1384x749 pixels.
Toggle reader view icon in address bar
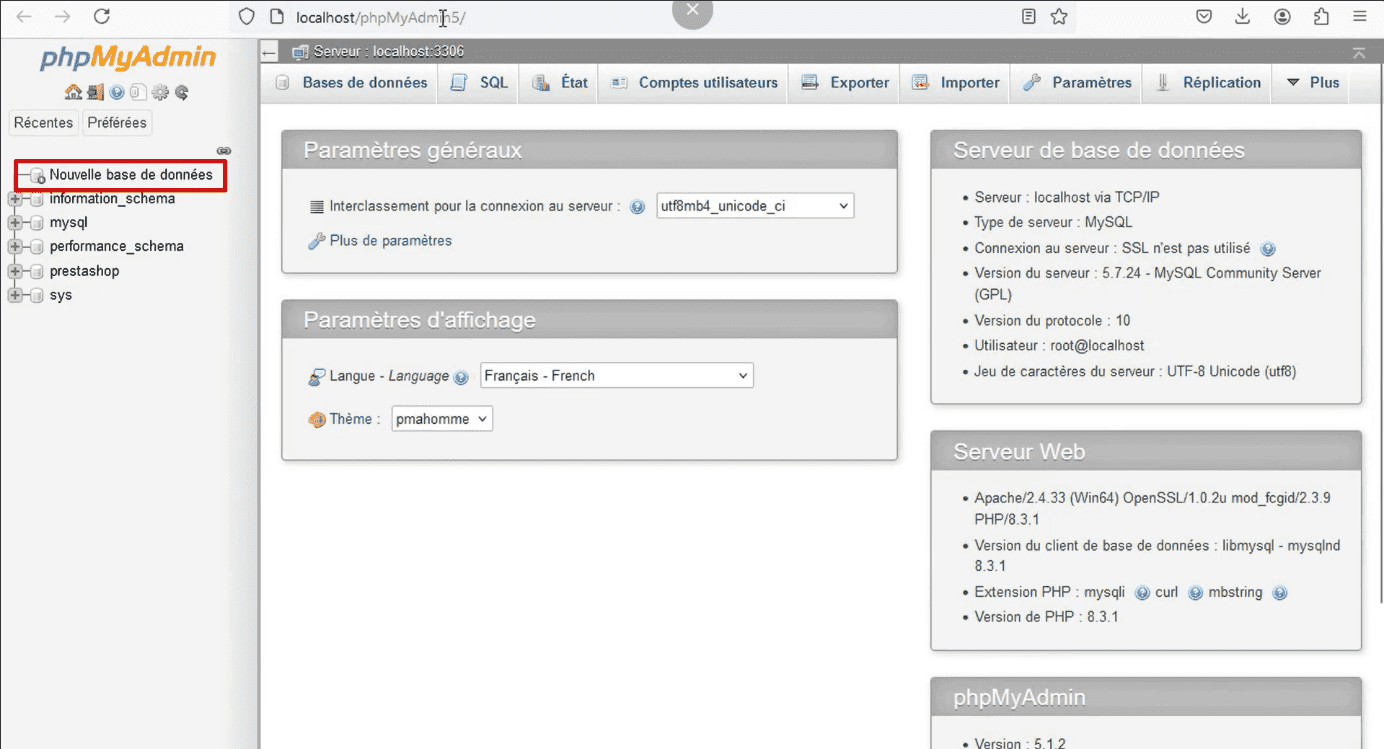(1029, 17)
